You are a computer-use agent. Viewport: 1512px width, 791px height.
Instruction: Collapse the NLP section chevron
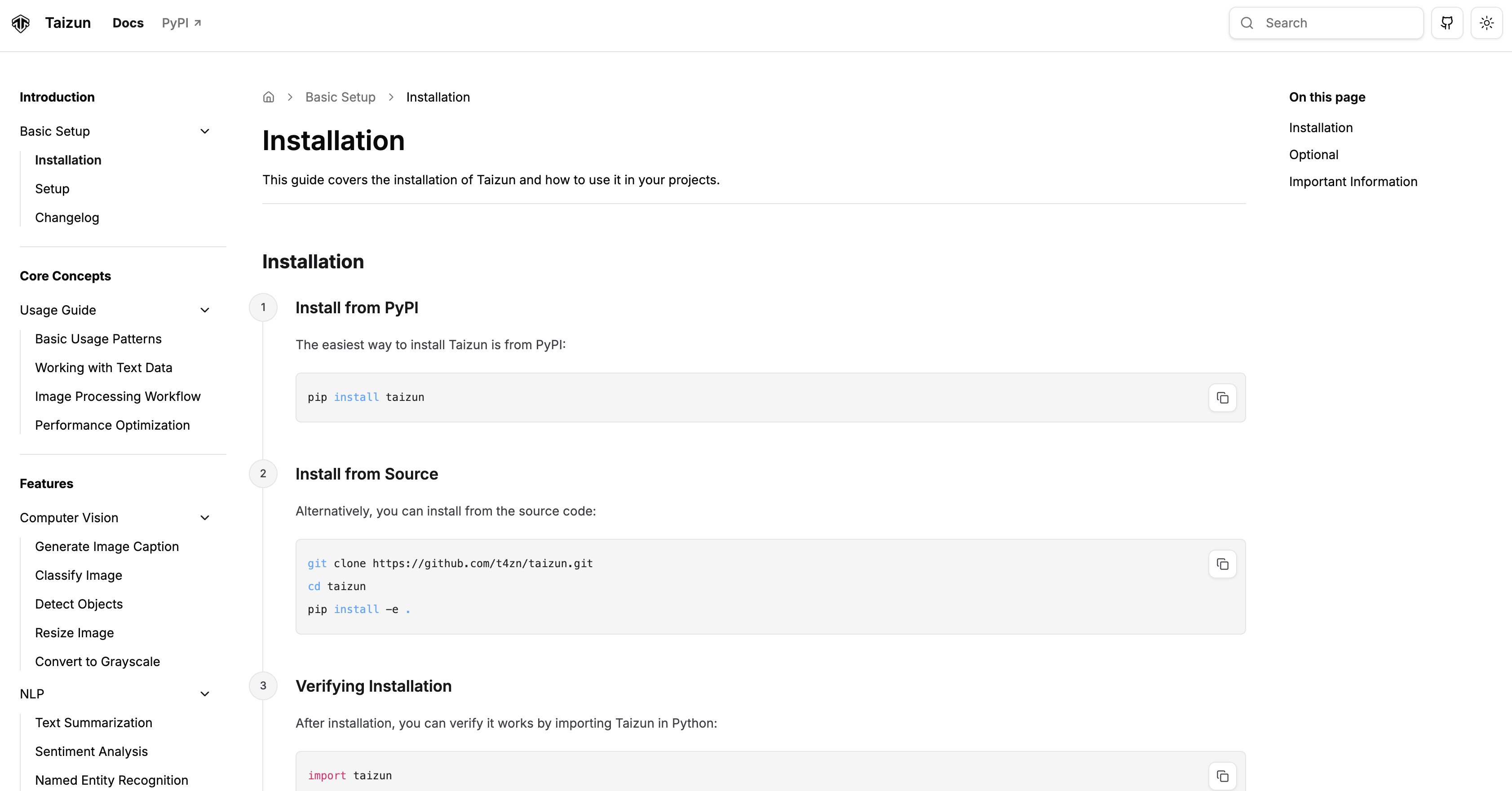coord(205,694)
